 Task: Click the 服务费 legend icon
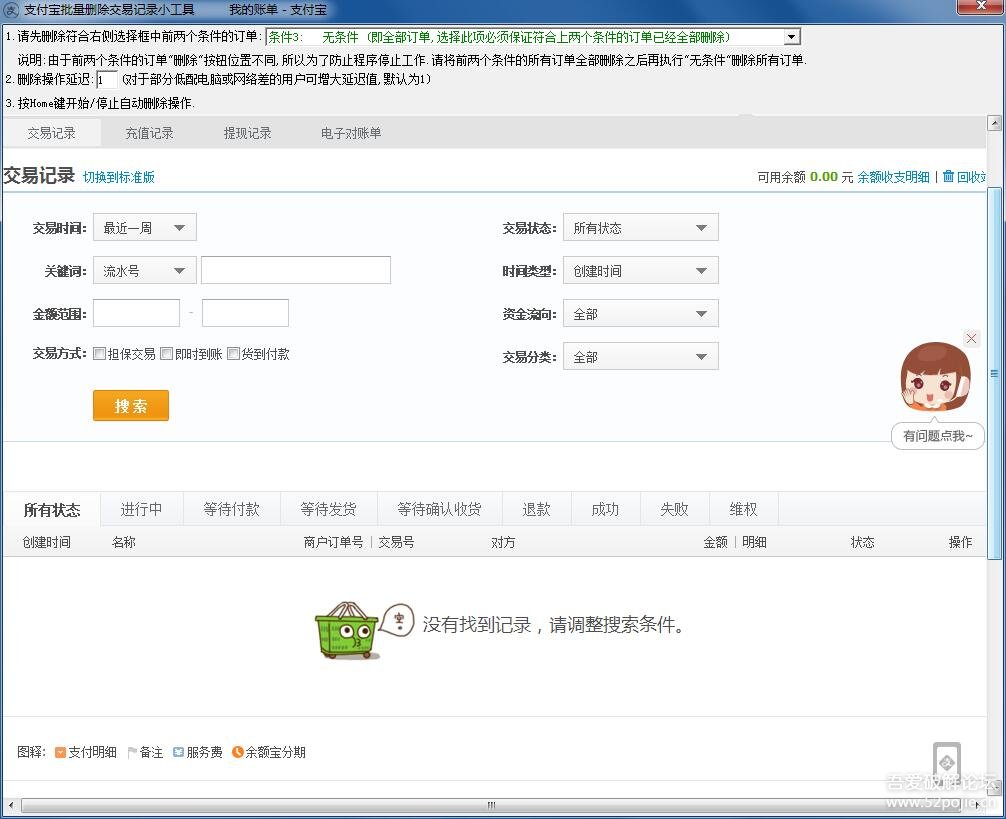click(178, 752)
